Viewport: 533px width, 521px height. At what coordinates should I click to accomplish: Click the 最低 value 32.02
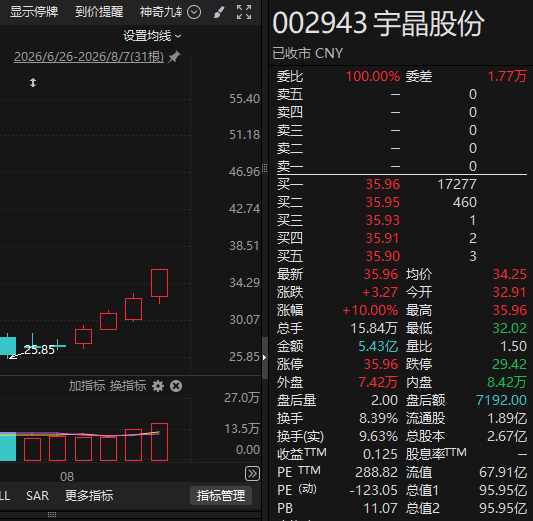click(510, 328)
